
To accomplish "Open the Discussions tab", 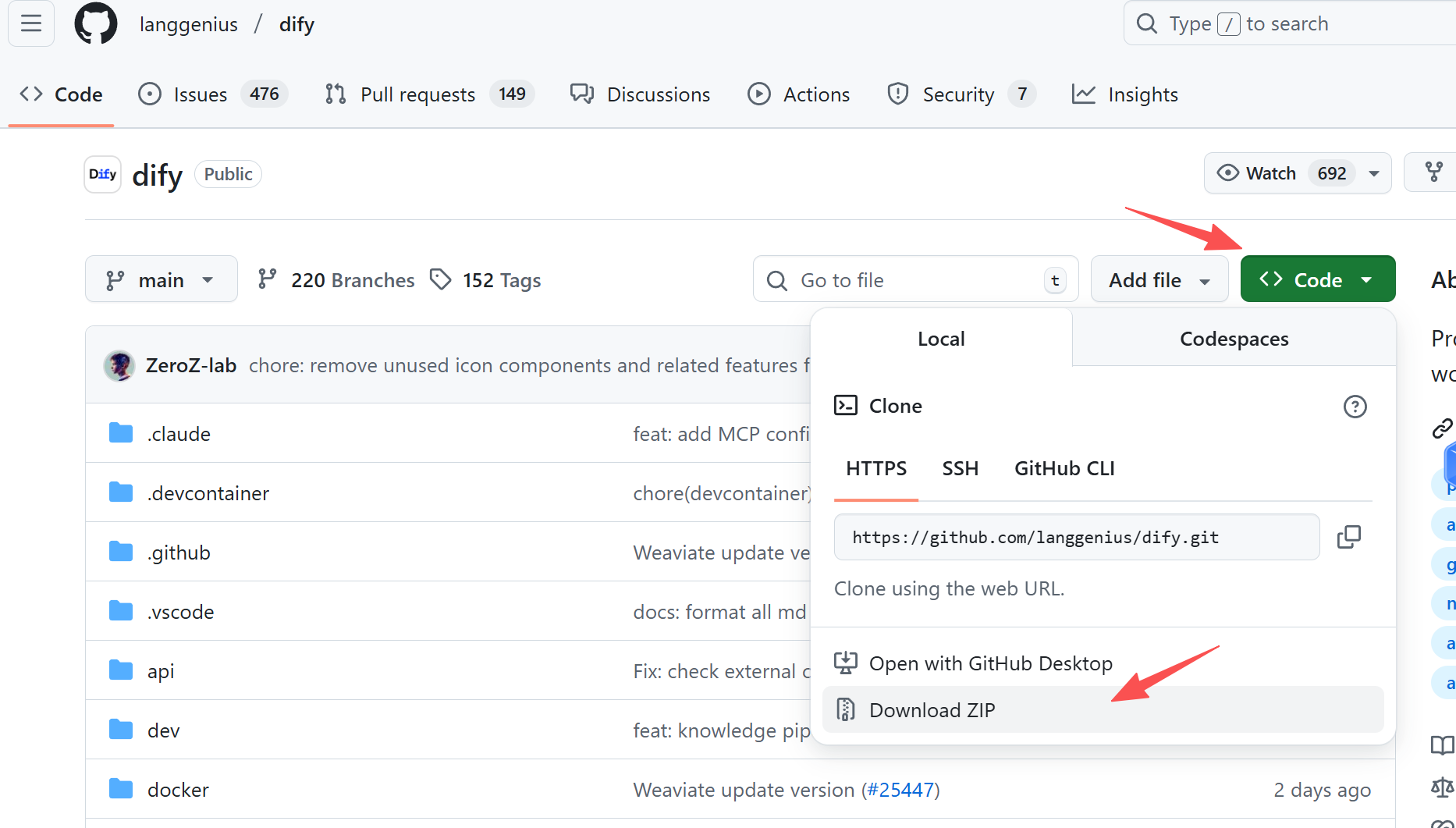I will [x=640, y=94].
